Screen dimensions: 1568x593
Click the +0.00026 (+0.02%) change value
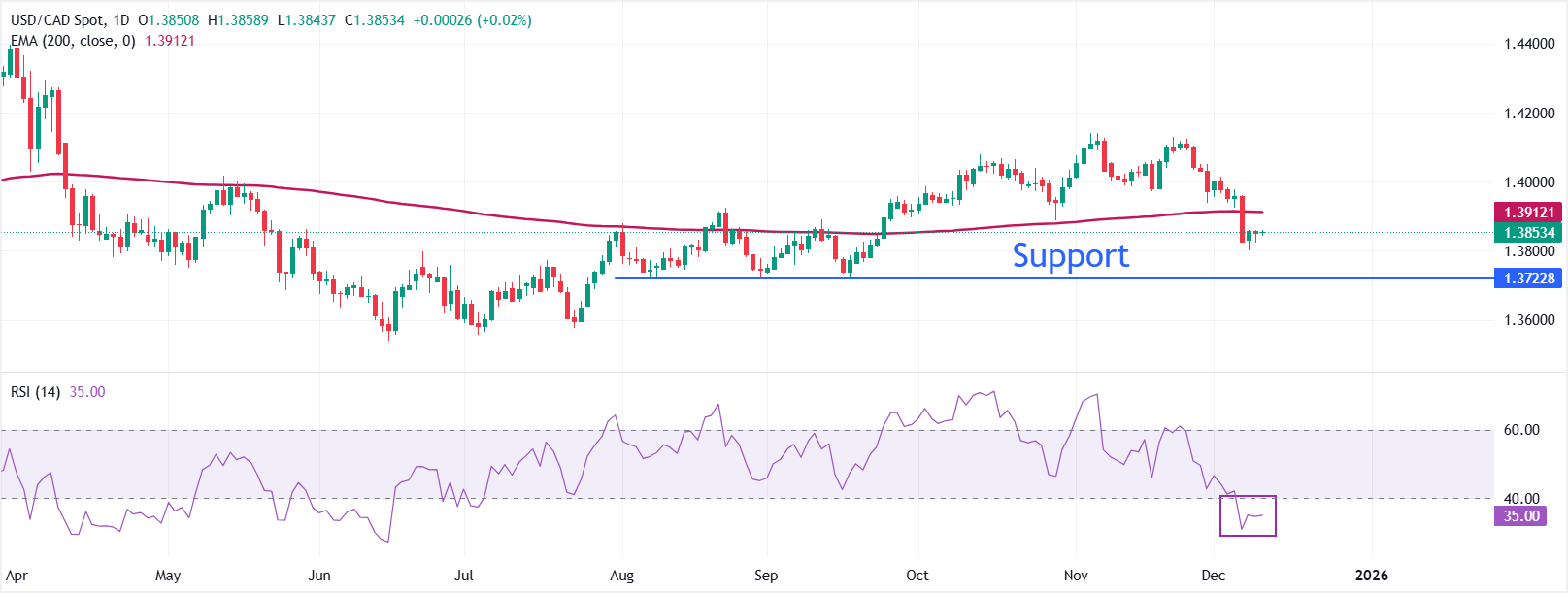coord(472,20)
